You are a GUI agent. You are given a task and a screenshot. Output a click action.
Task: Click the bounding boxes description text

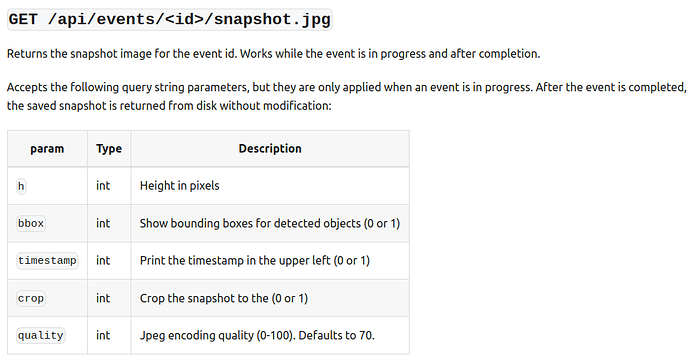[270, 224]
